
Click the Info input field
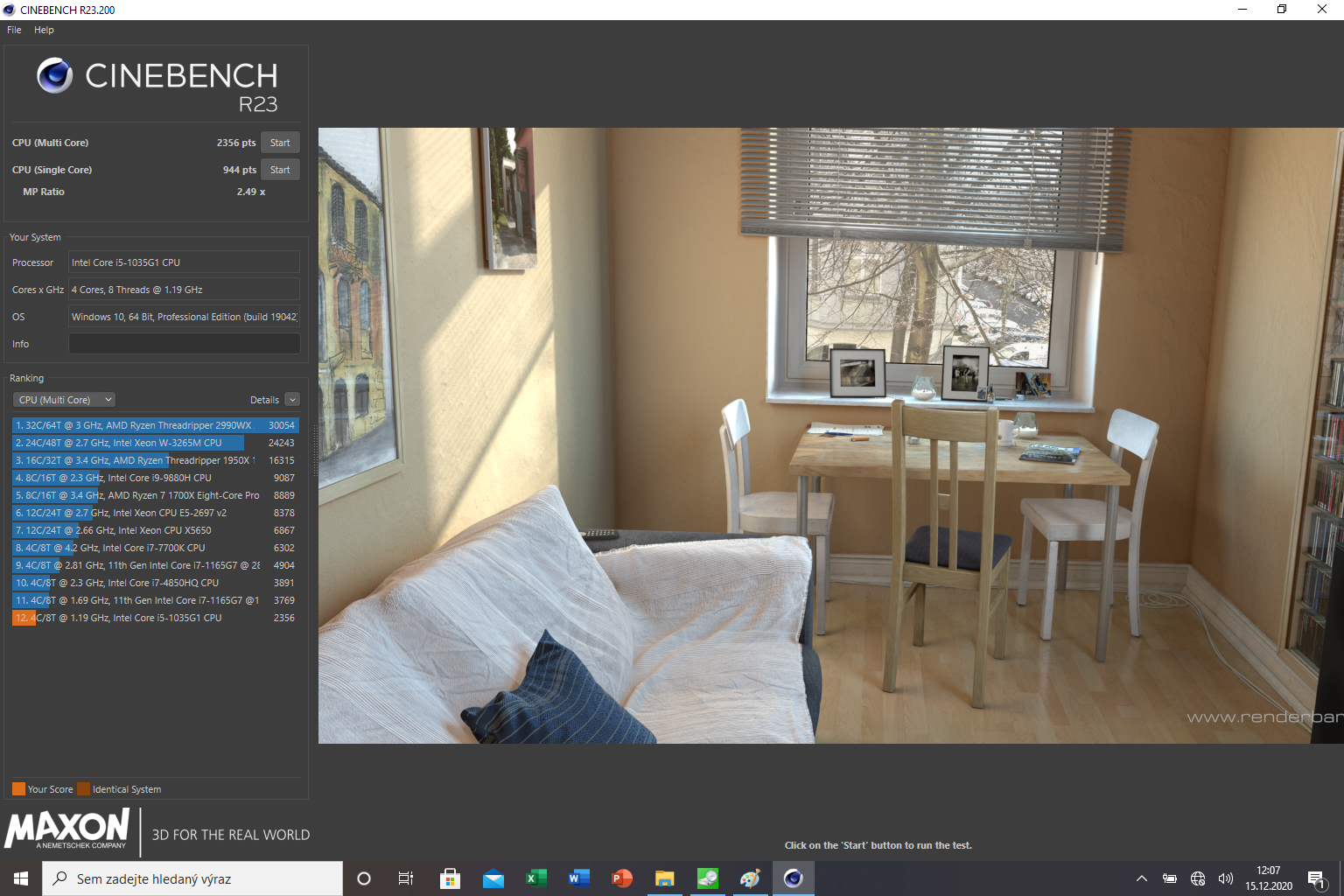click(185, 344)
